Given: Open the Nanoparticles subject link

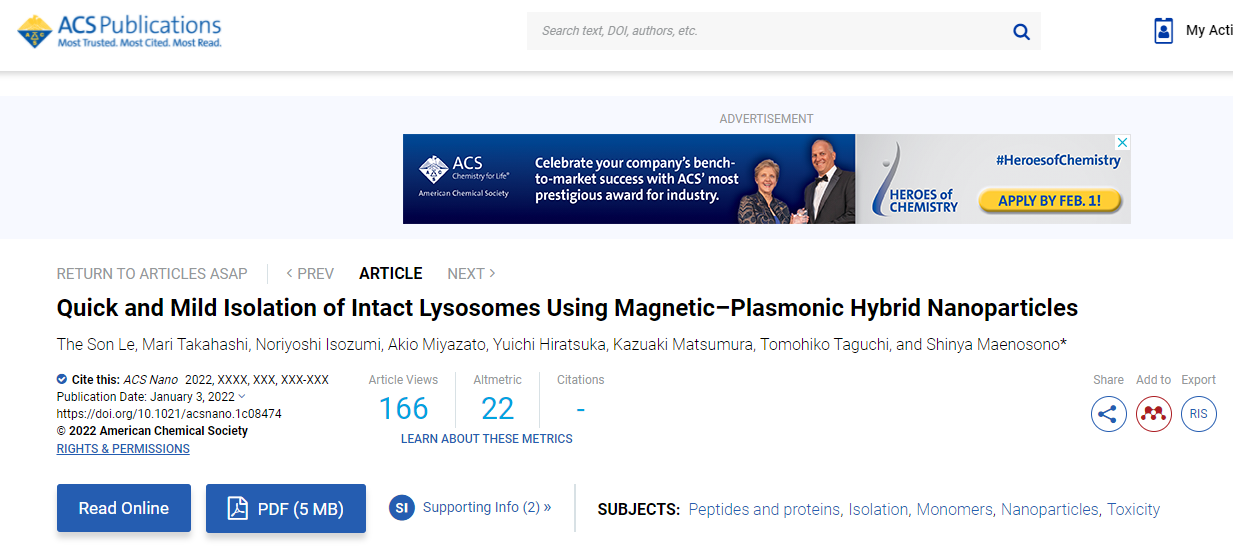Looking at the screenshot, I should [1049, 510].
